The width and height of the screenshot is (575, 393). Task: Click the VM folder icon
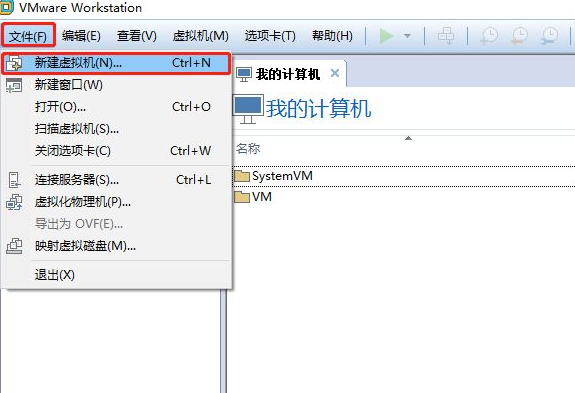pyautogui.click(x=242, y=197)
